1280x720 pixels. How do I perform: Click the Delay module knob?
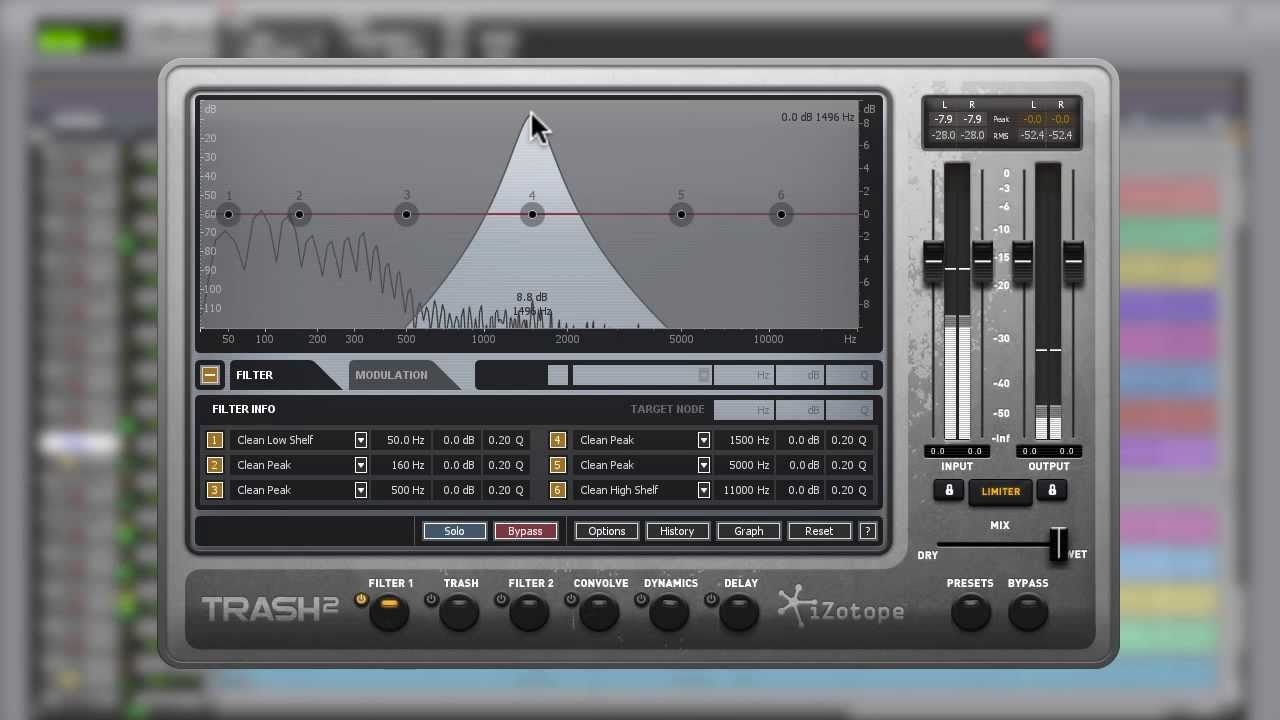point(739,612)
